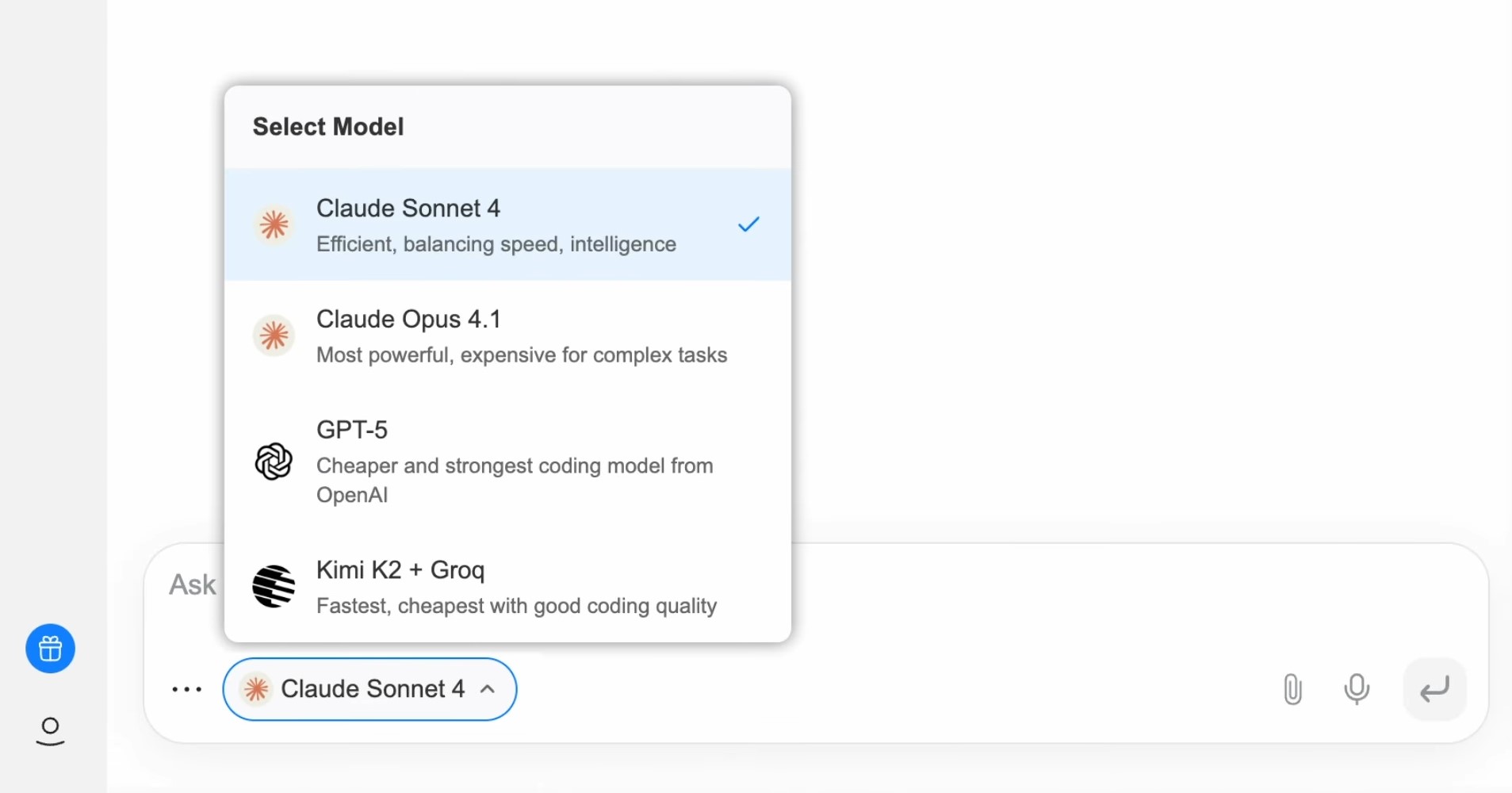Click the Select Model header text

[x=328, y=127]
